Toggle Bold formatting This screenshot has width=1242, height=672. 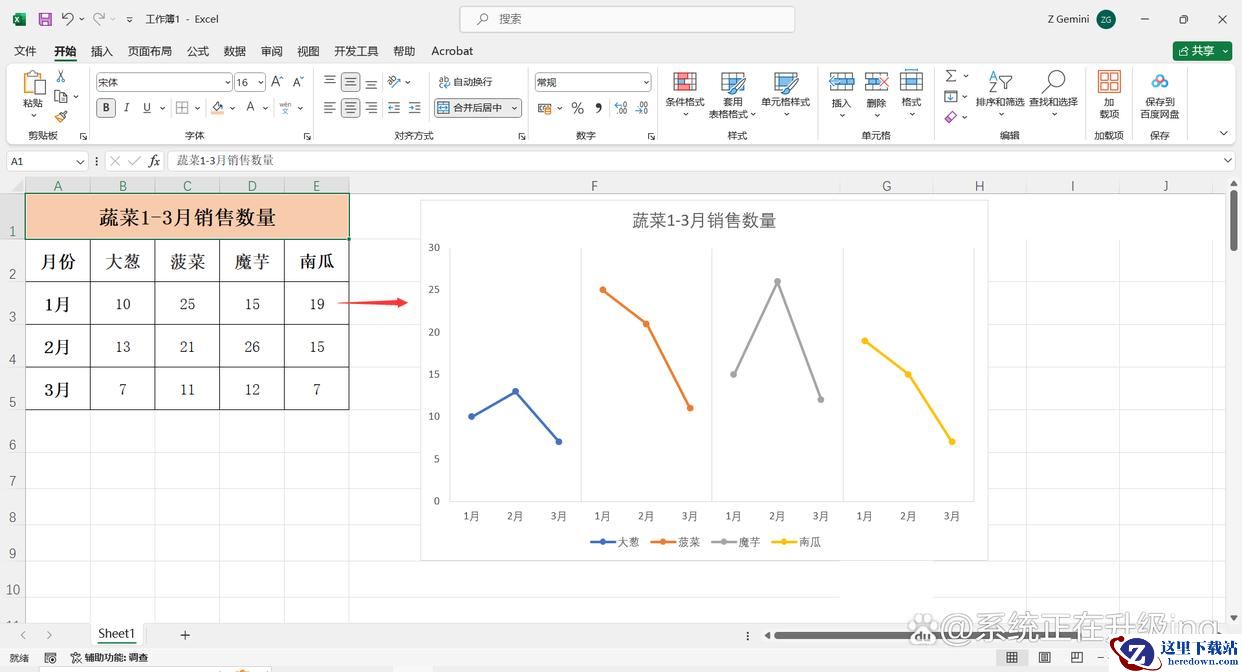[x=106, y=108]
